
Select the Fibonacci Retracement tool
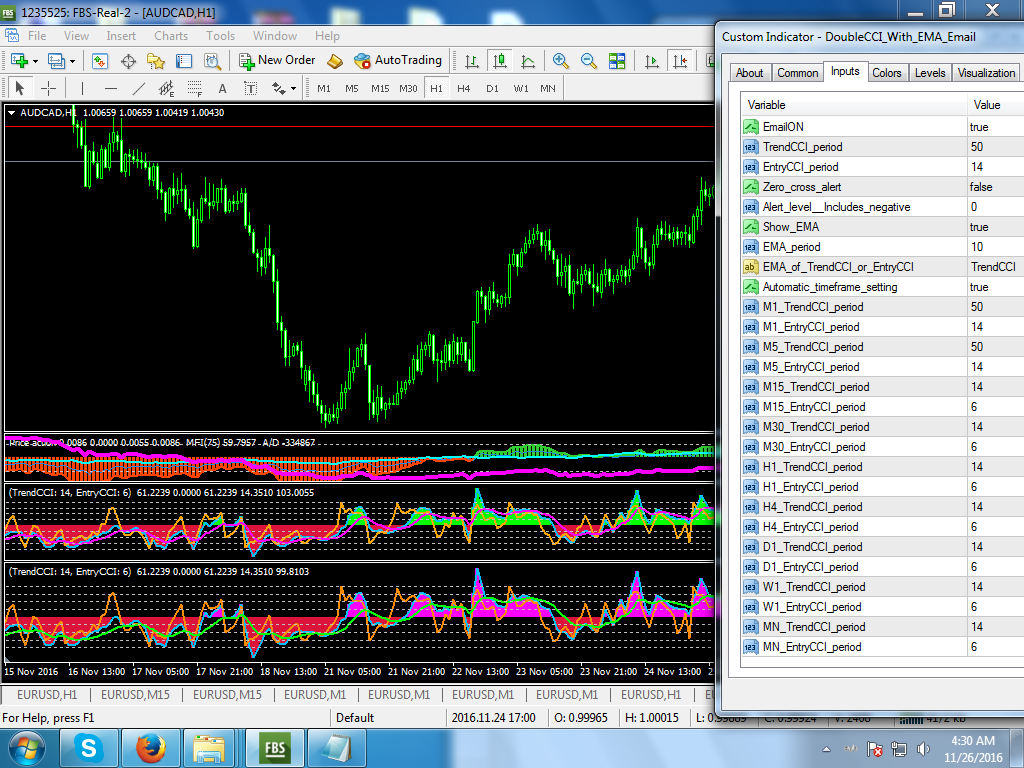tap(195, 88)
